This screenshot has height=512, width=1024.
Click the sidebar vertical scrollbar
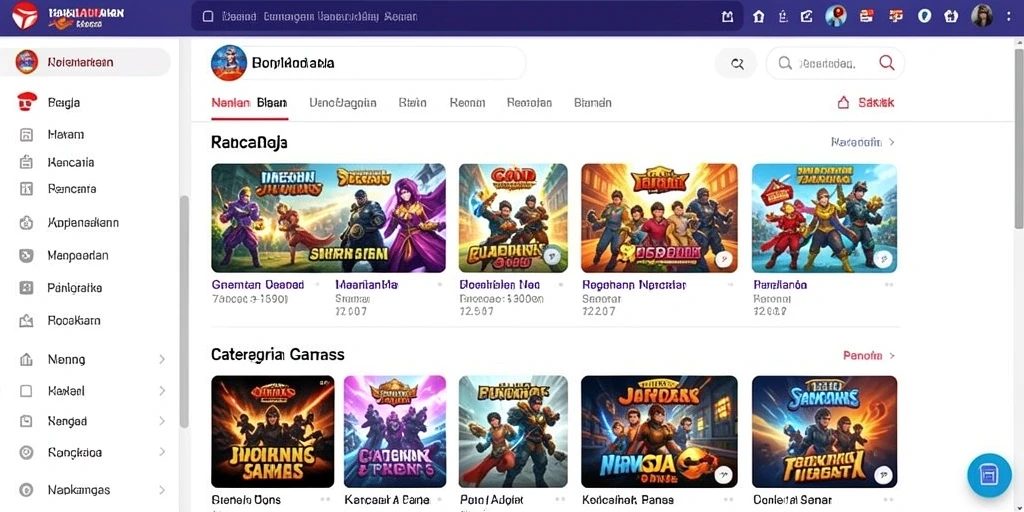(184, 311)
